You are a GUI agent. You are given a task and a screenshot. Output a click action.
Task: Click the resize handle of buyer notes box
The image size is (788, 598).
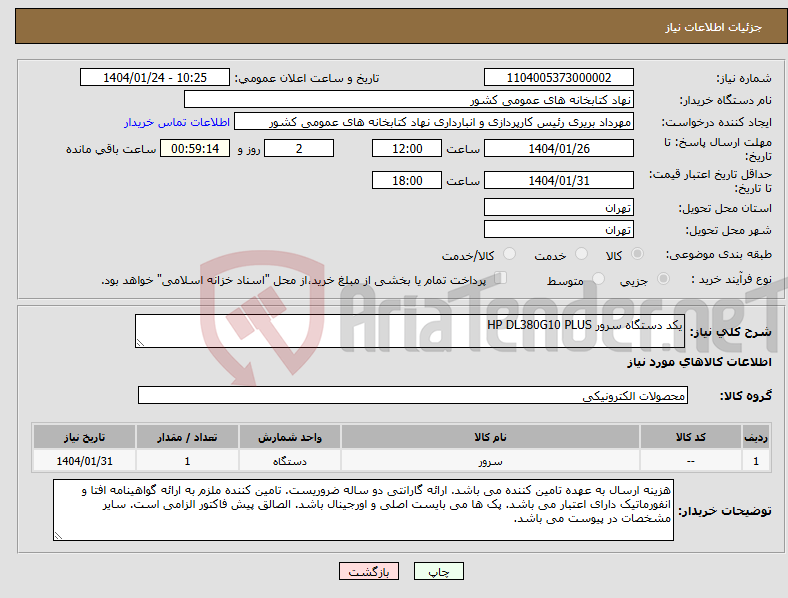click(58, 536)
